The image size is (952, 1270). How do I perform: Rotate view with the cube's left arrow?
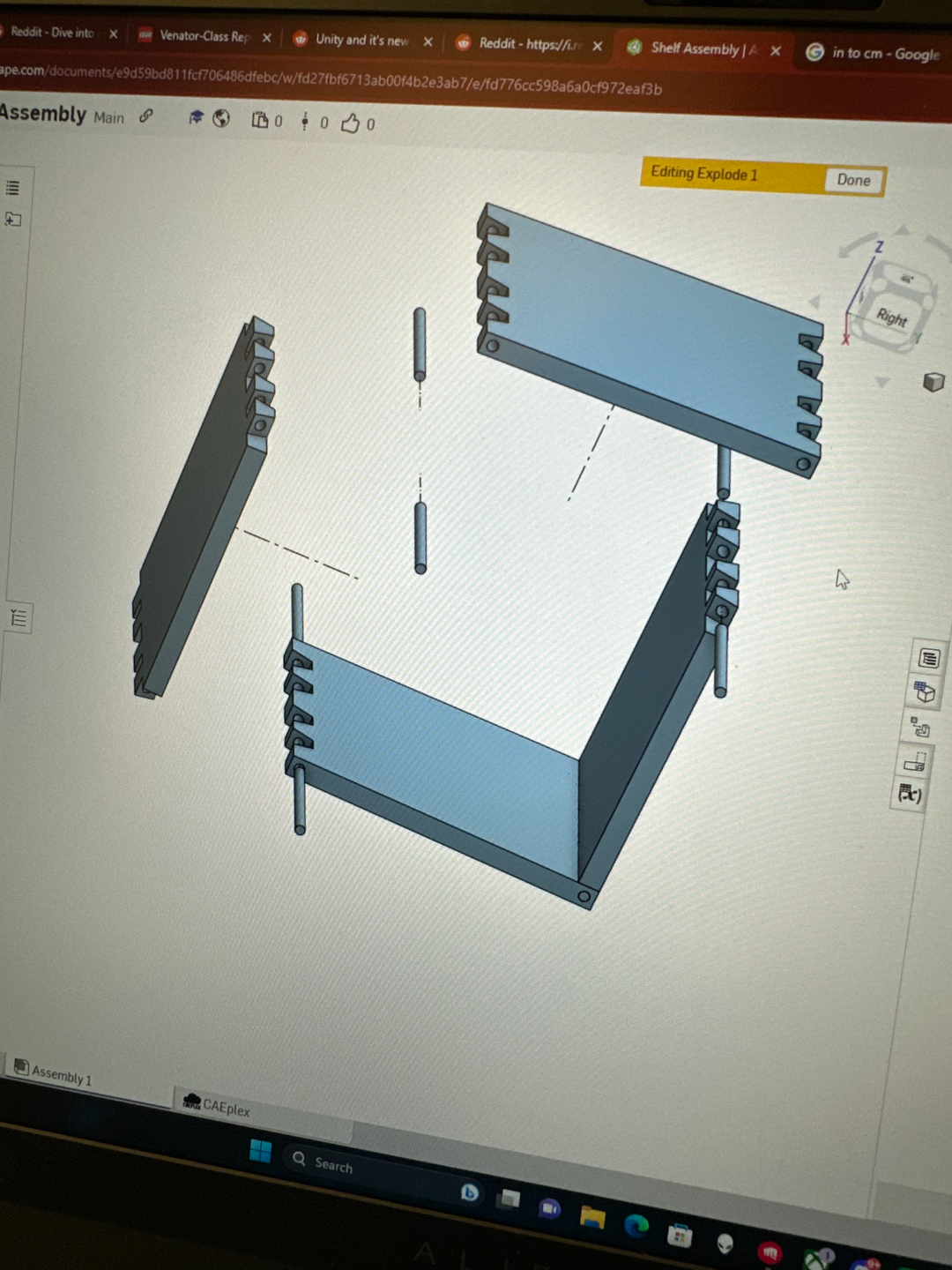pyautogui.click(x=814, y=303)
